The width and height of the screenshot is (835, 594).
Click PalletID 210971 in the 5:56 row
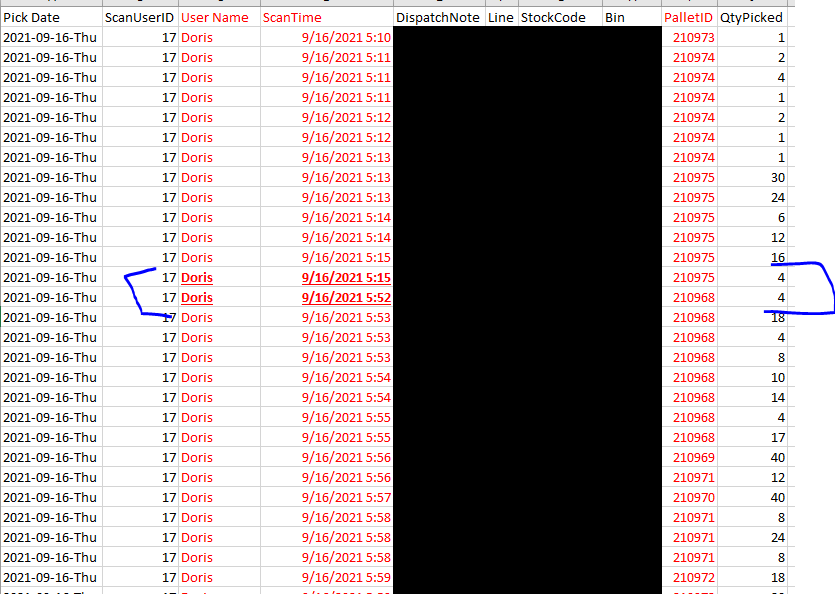pos(690,477)
